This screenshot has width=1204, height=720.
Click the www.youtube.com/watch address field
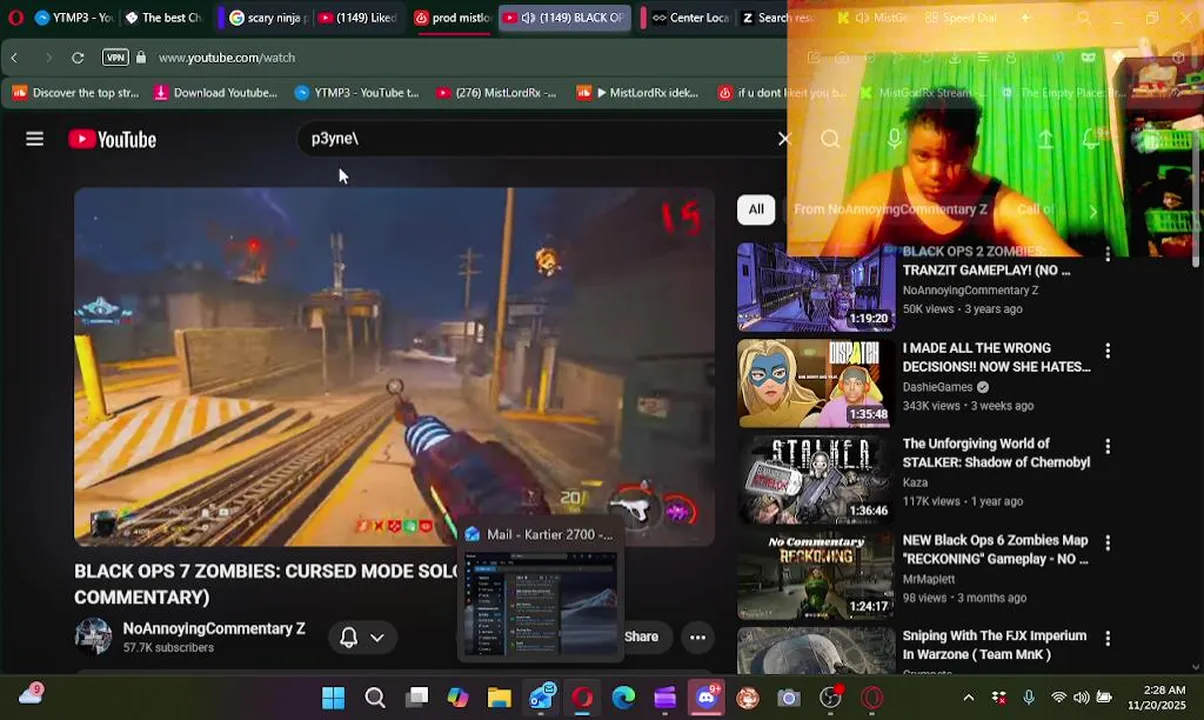pyautogui.click(x=227, y=58)
